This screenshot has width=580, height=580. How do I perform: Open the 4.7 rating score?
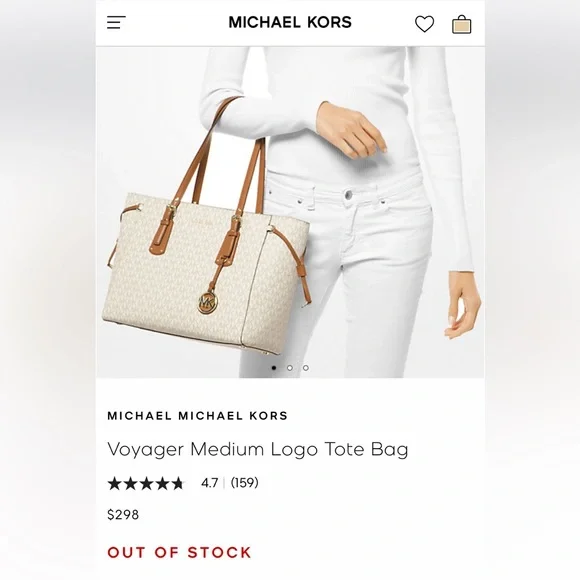[209, 483]
